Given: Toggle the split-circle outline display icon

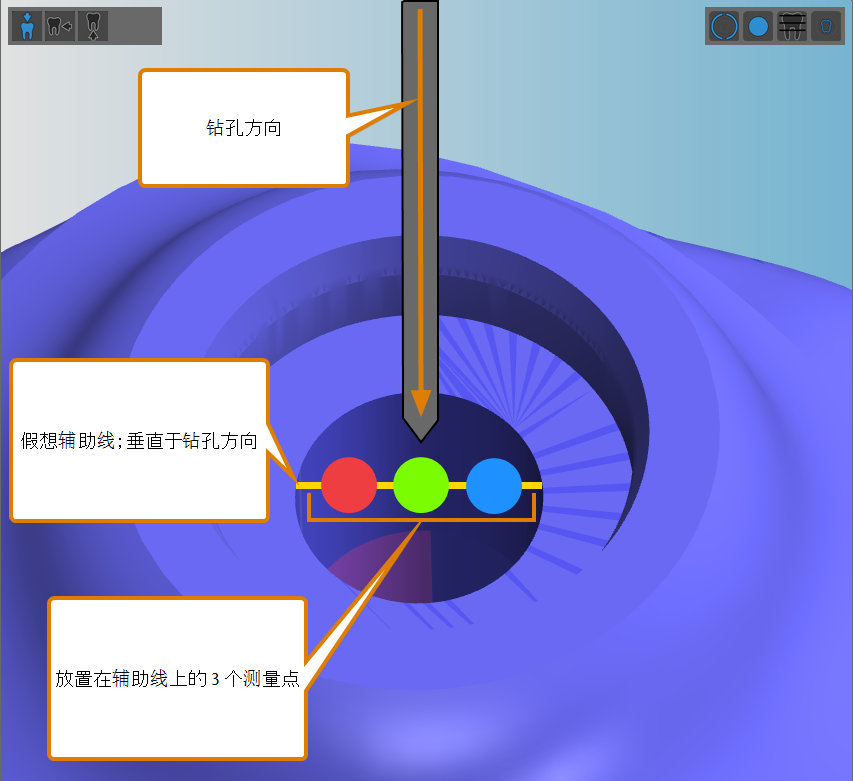Looking at the screenshot, I should (x=725, y=26).
